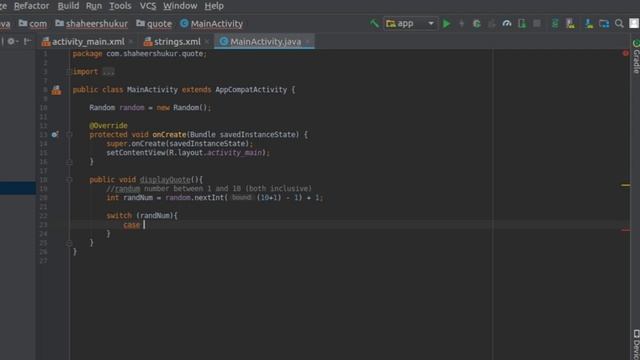Click the red error indicator above the editor stripe
Image resolution: width=640 pixels, height=360 pixels.
click(625, 53)
